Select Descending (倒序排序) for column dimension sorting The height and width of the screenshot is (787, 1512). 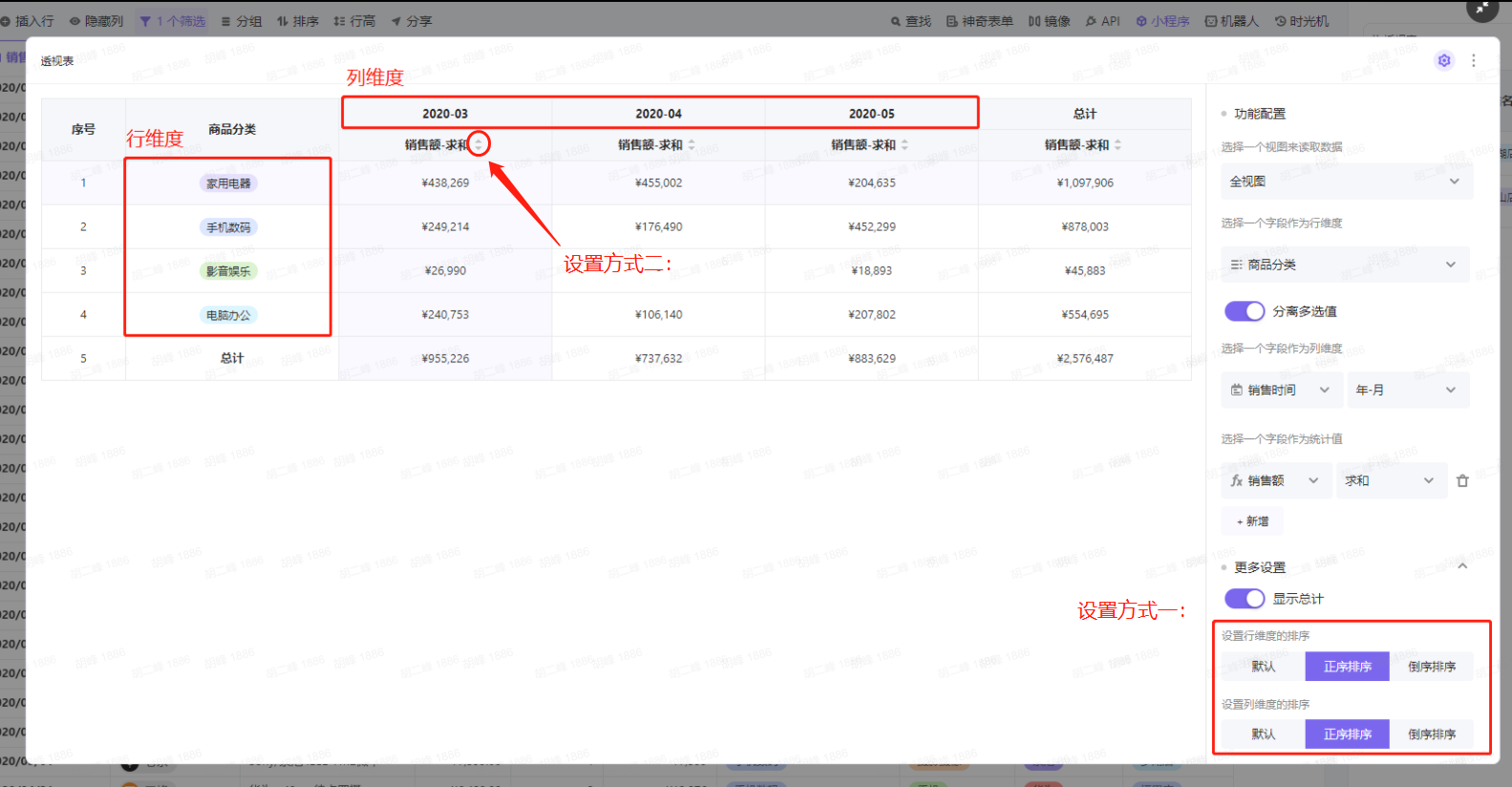(1432, 734)
